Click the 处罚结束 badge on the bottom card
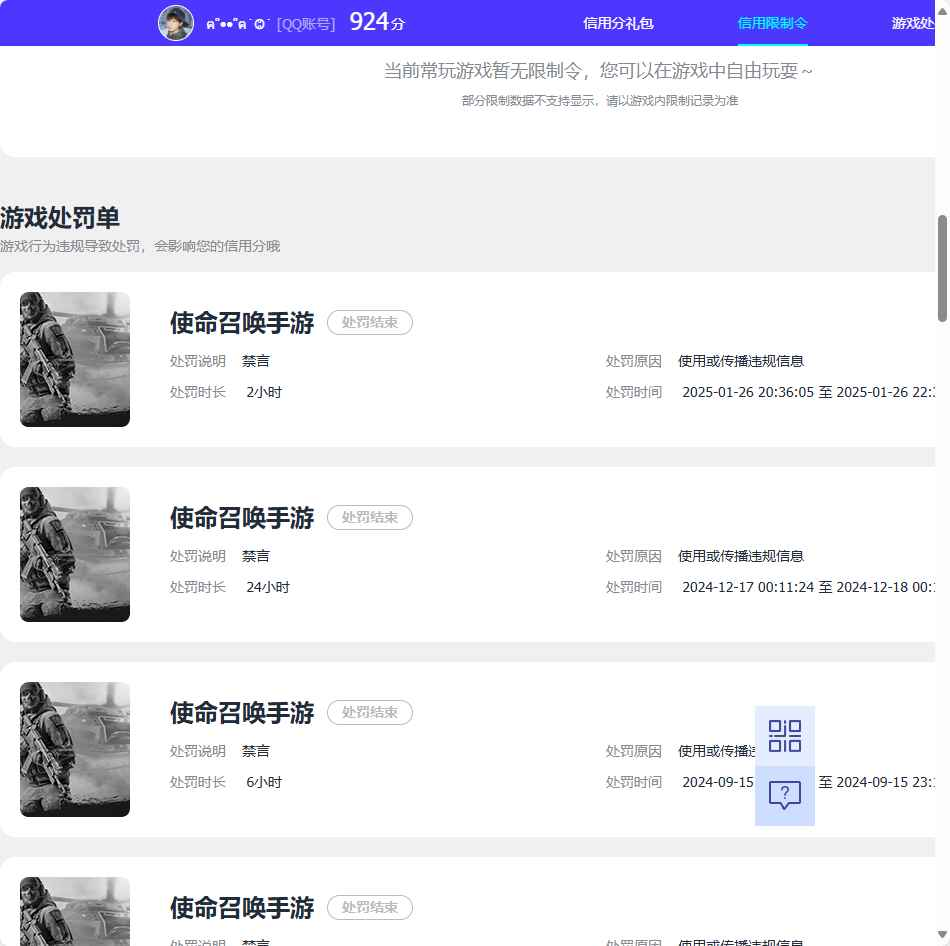This screenshot has height=946, width=950. click(370, 907)
